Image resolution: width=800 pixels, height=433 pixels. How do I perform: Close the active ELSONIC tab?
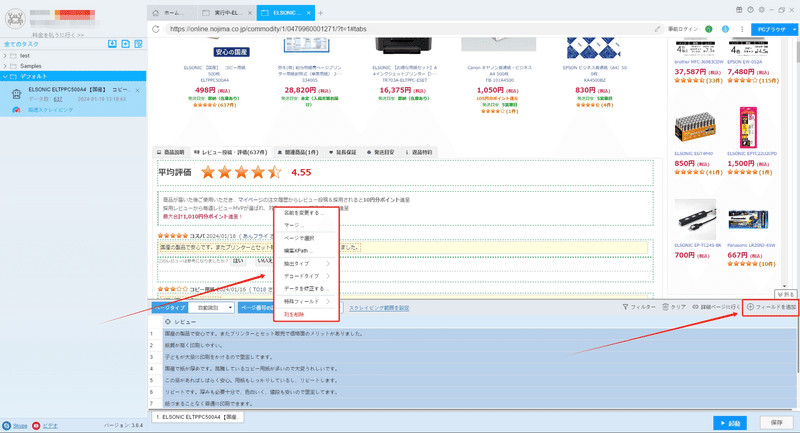pos(309,13)
